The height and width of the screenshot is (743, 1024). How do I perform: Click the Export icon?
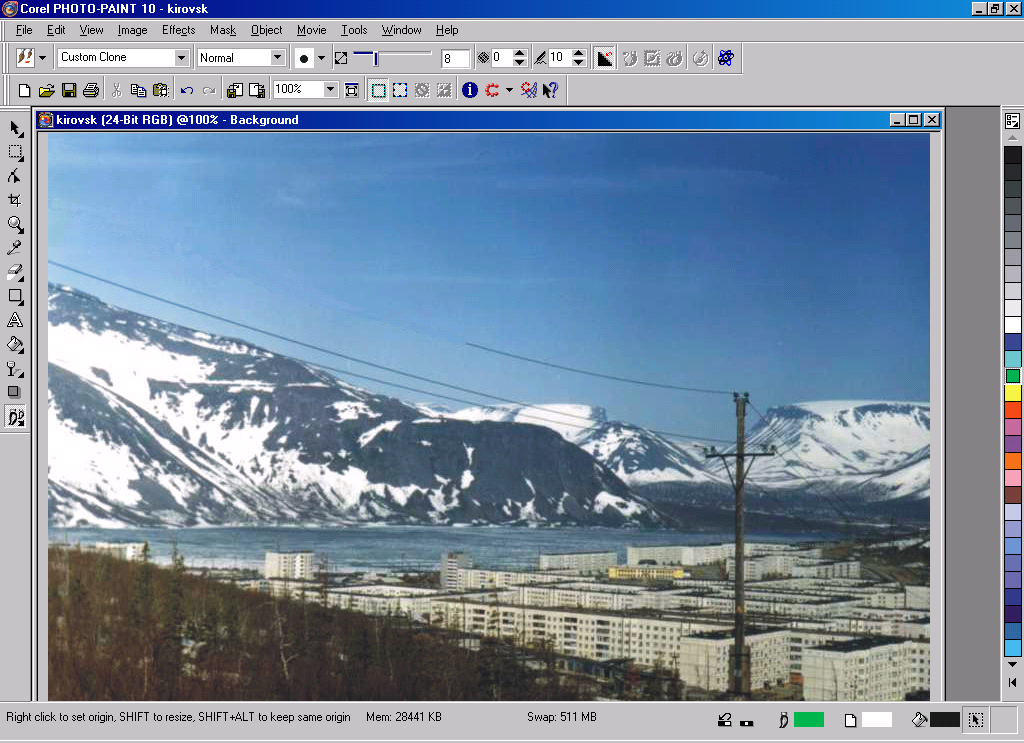(257, 90)
